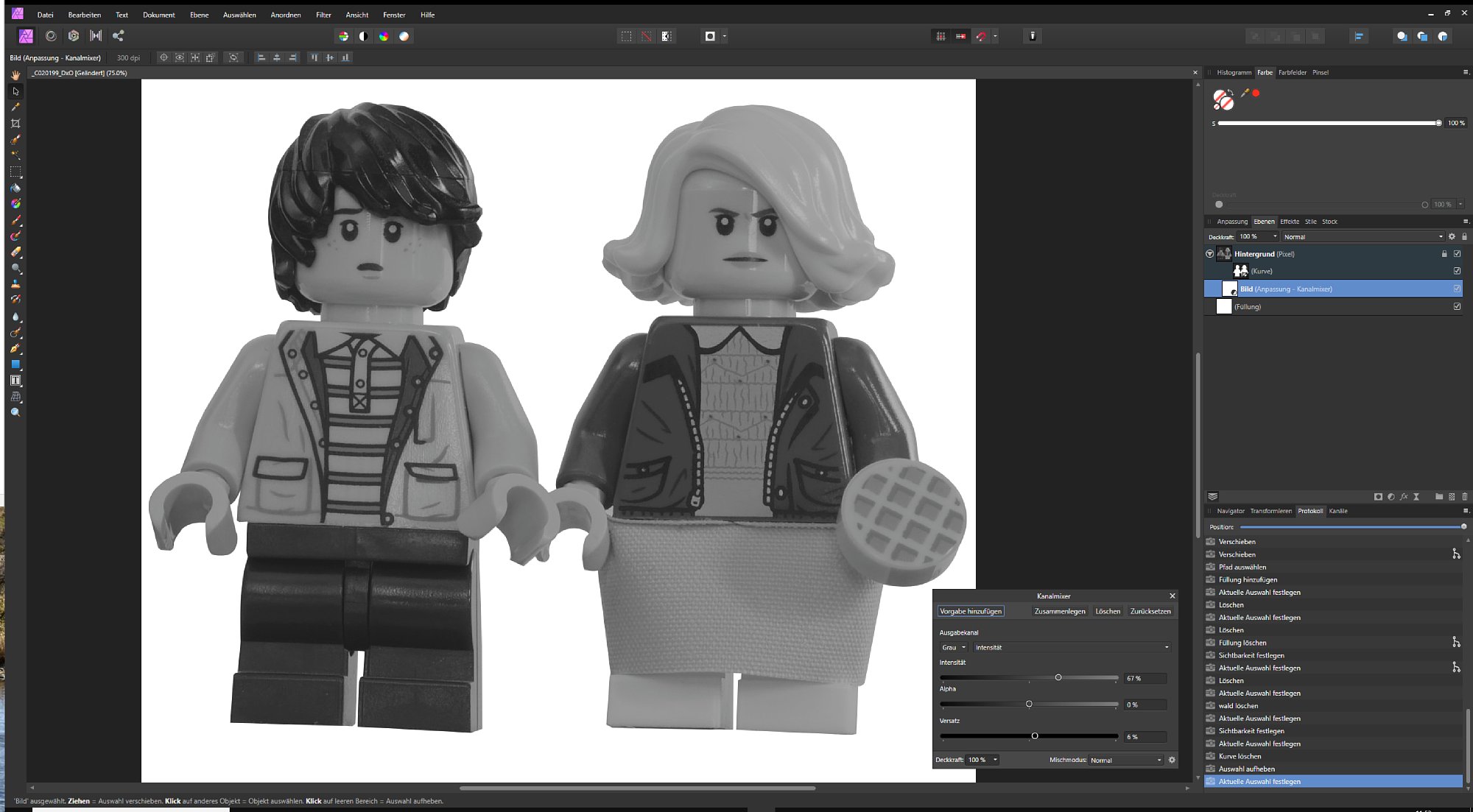
Task: Toggle visibility checkbox of Kurve layer
Action: point(1457,271)
